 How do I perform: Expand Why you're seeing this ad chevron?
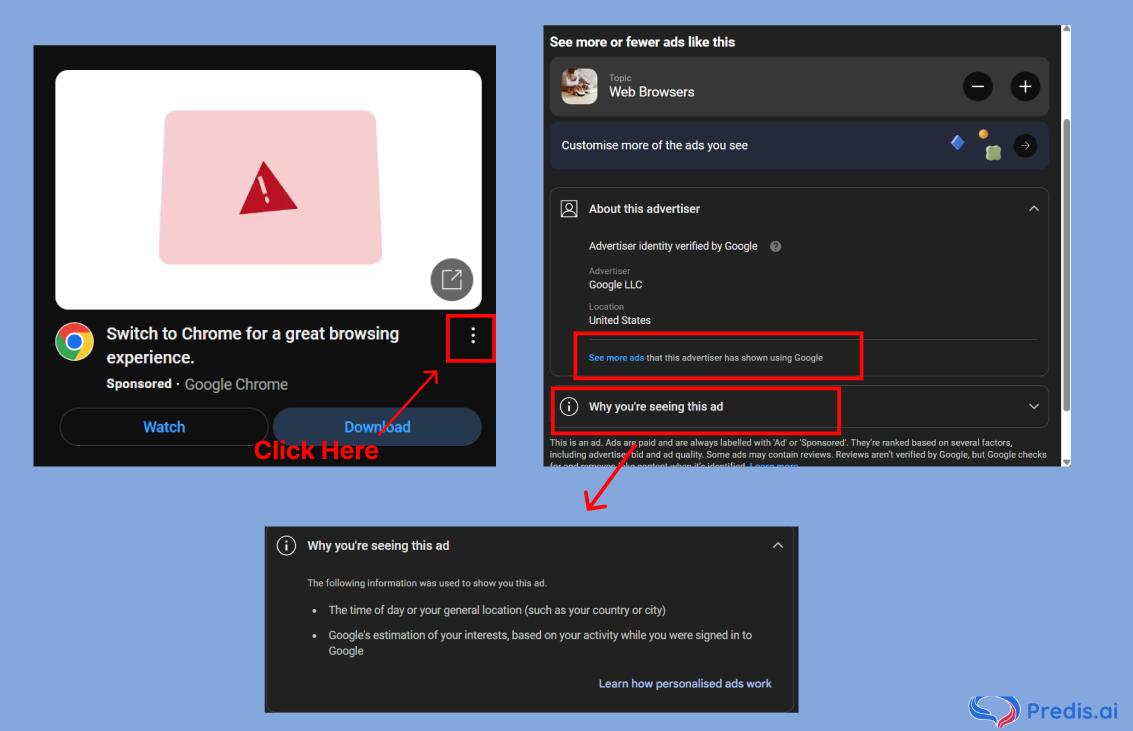point(1034,406)
